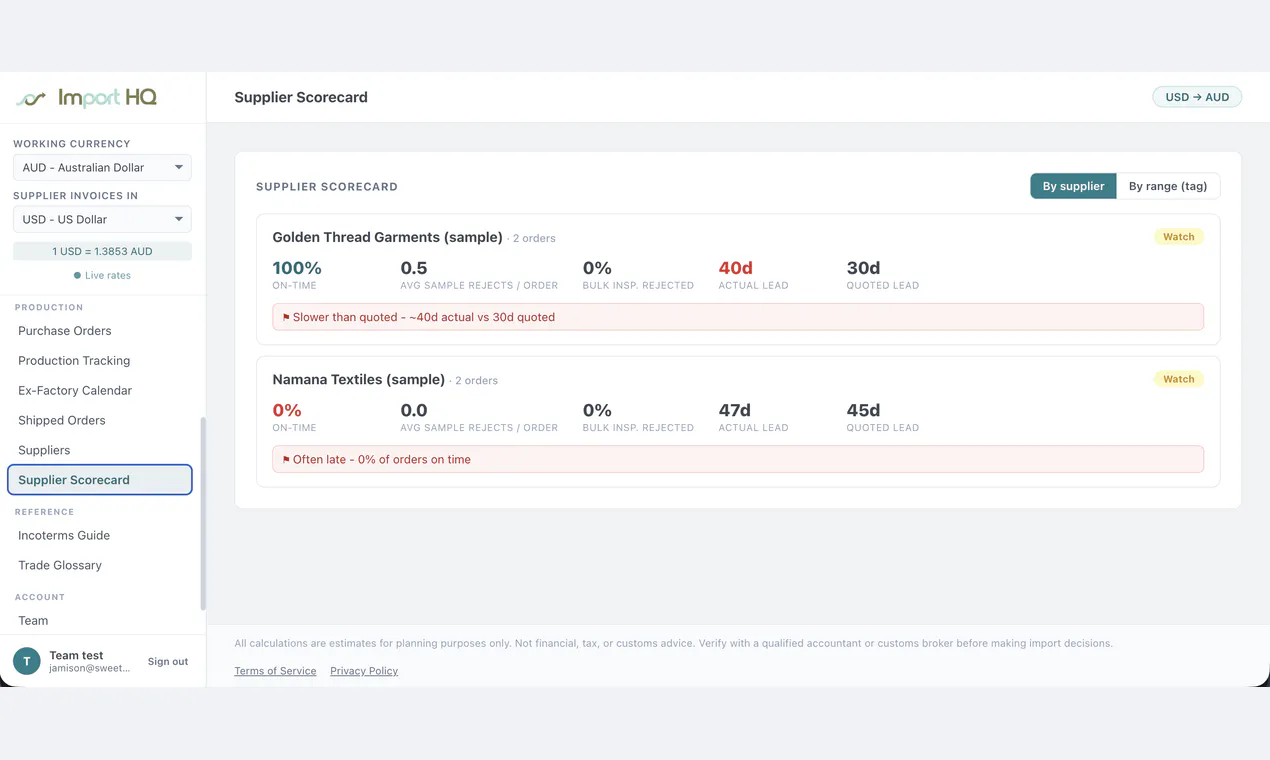Click the Golden Thread Garments (sample) name
Screen dimensions: 1270x760
click(x=387, y=237)
